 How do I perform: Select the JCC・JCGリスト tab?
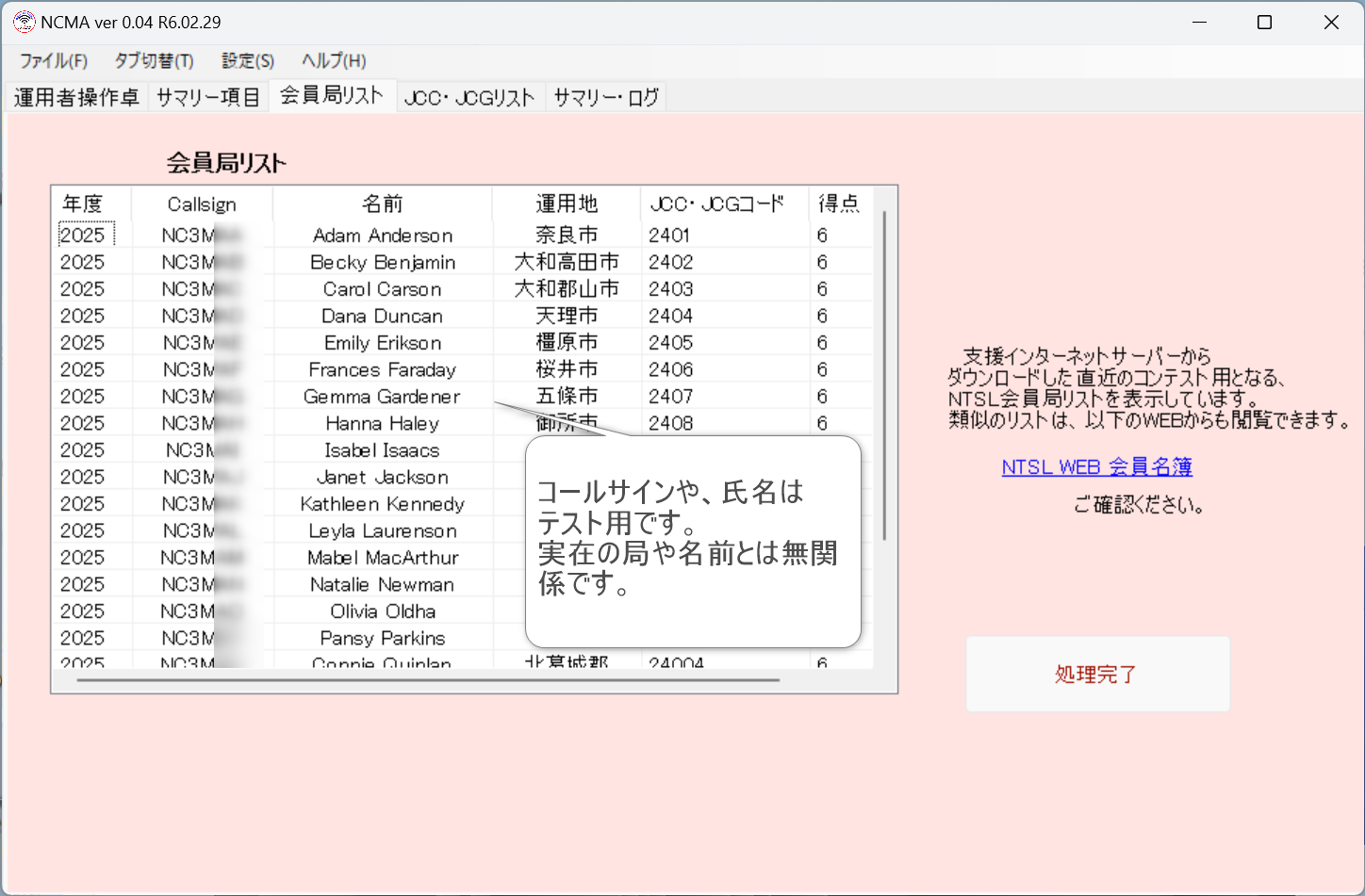click(x=469, y=97)
